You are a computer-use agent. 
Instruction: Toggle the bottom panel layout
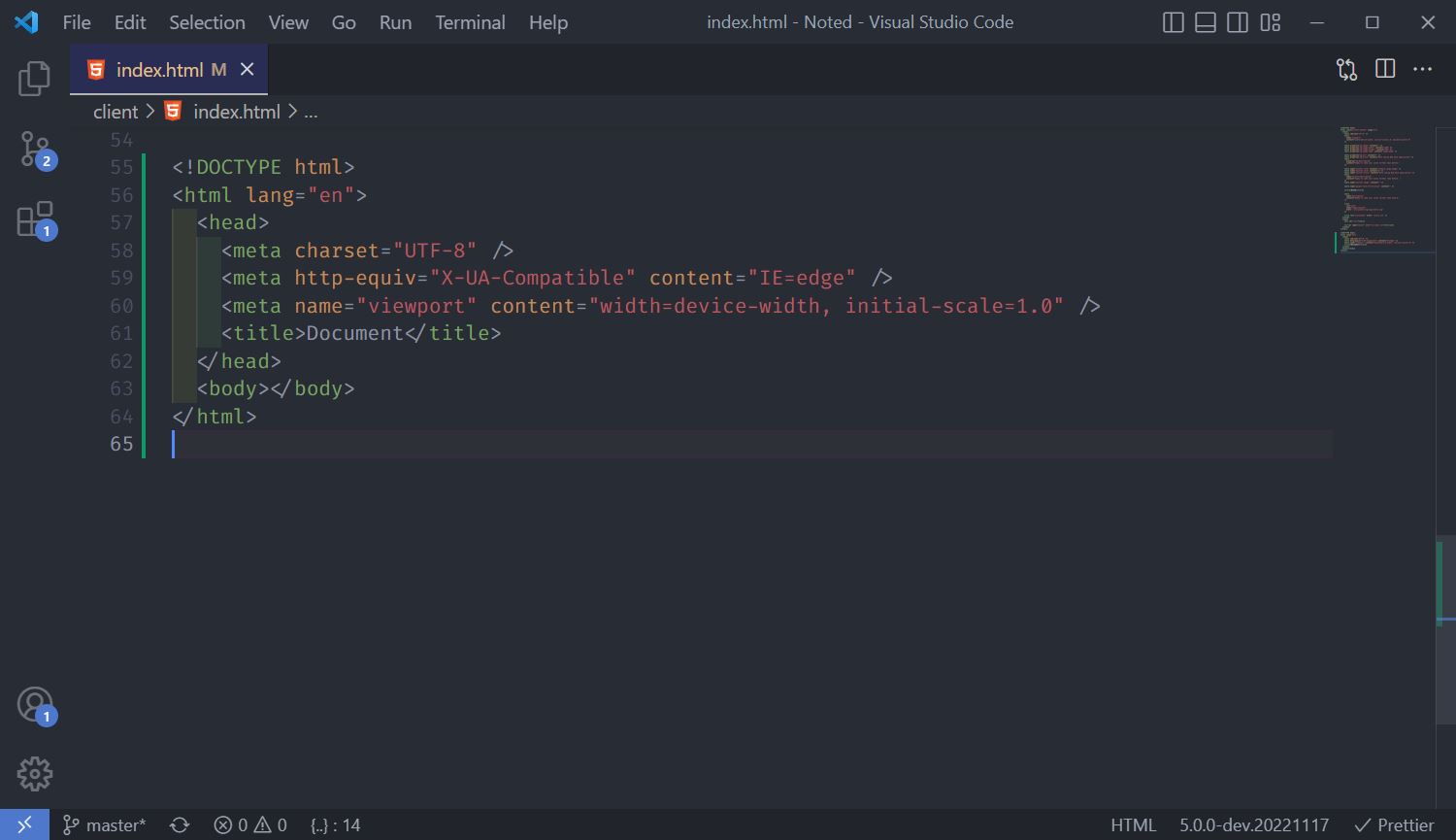tap(1206, 21)
